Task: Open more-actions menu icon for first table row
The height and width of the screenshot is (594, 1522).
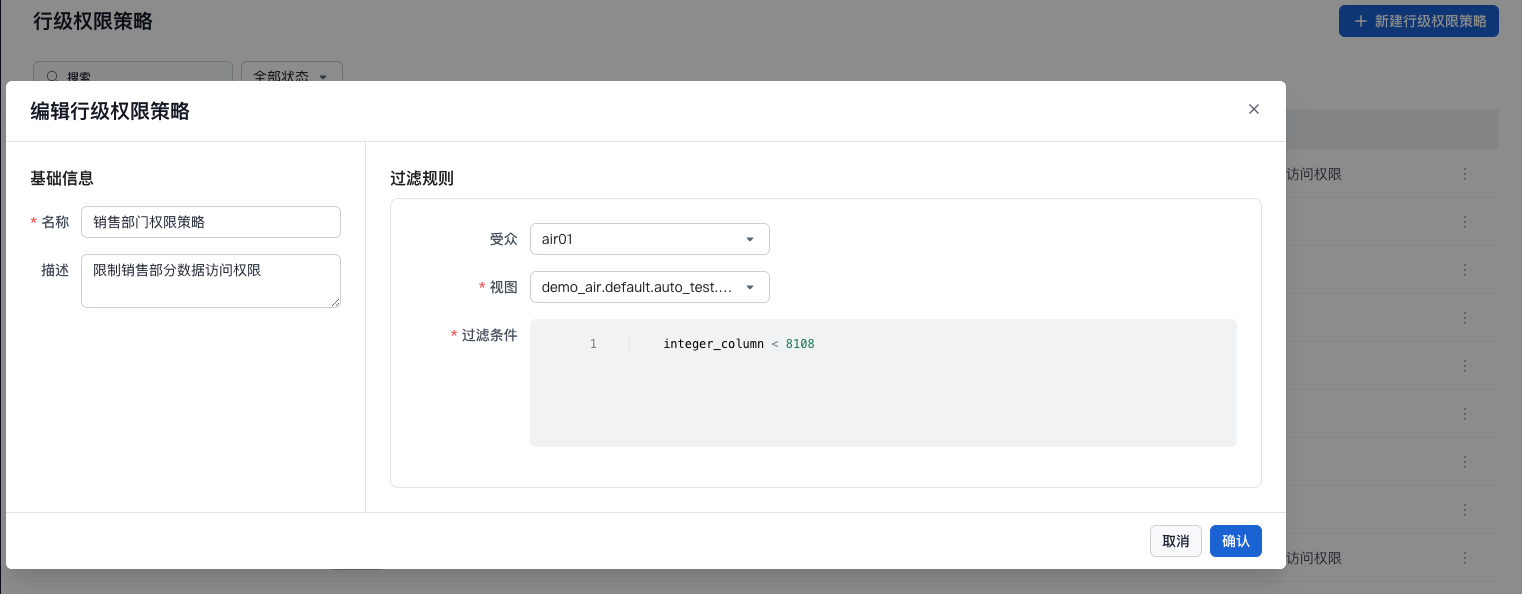Action: tap(1465, 174)
